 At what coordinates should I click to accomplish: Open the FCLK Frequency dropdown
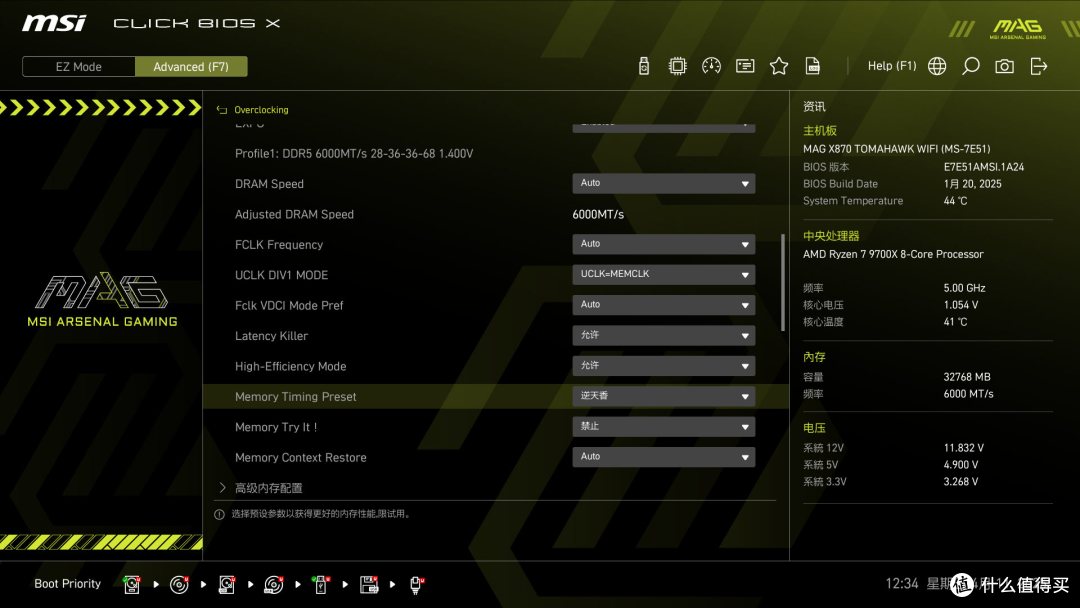pos(663,244)
